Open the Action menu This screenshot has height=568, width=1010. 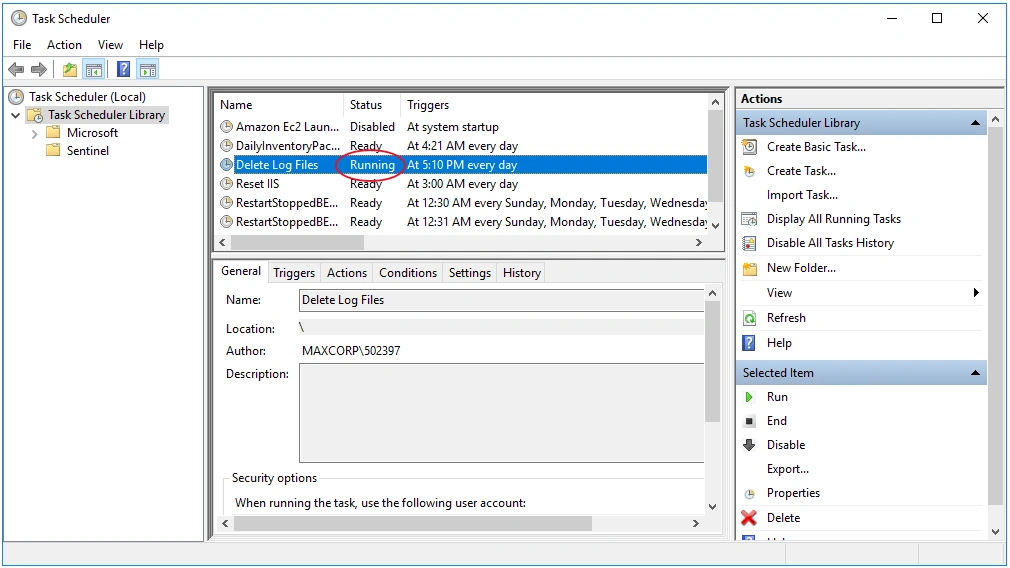coord(64,45)
